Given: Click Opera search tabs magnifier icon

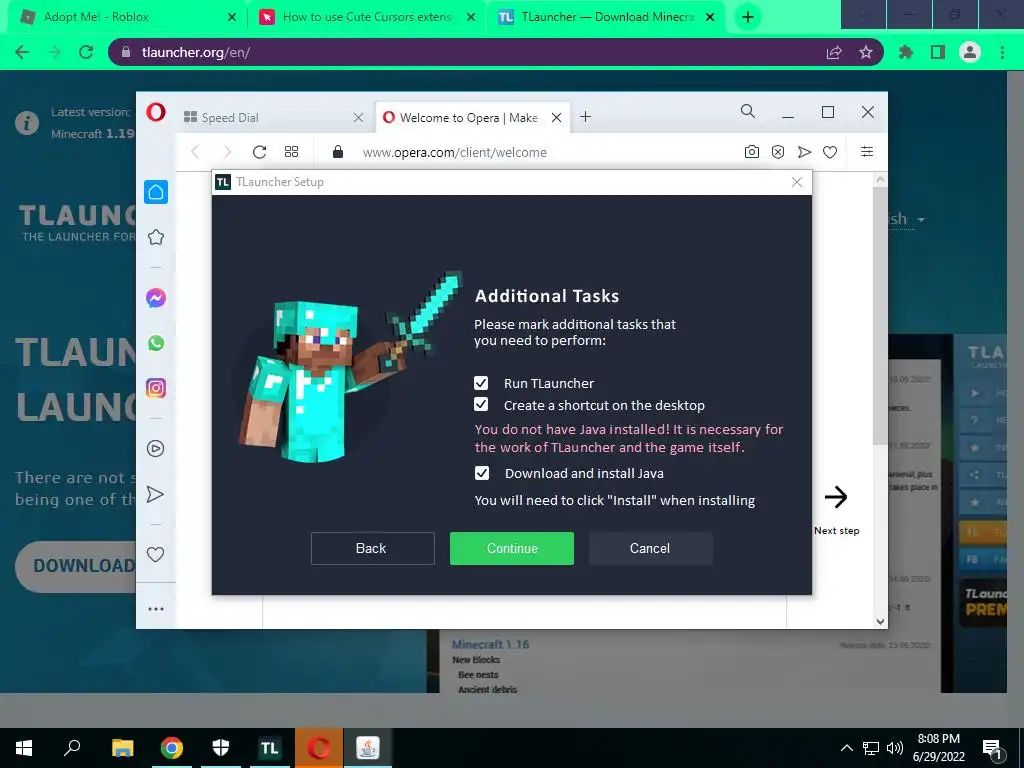Looking at the screenshot, I should click(x=748, y=112).
